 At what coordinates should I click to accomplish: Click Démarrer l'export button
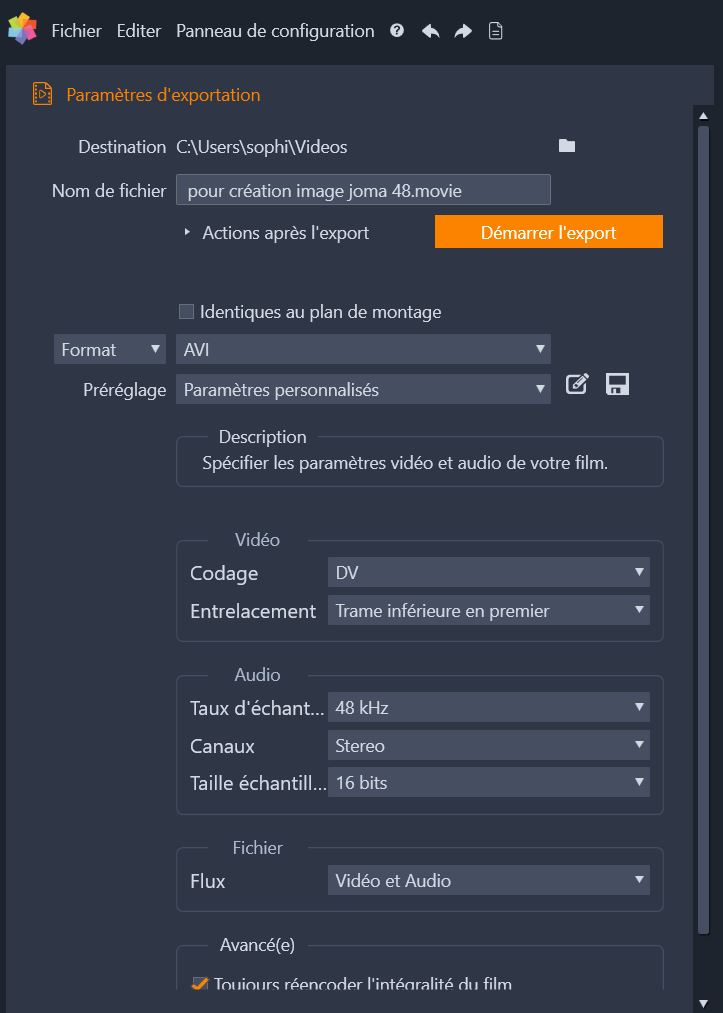click(548, 232)
